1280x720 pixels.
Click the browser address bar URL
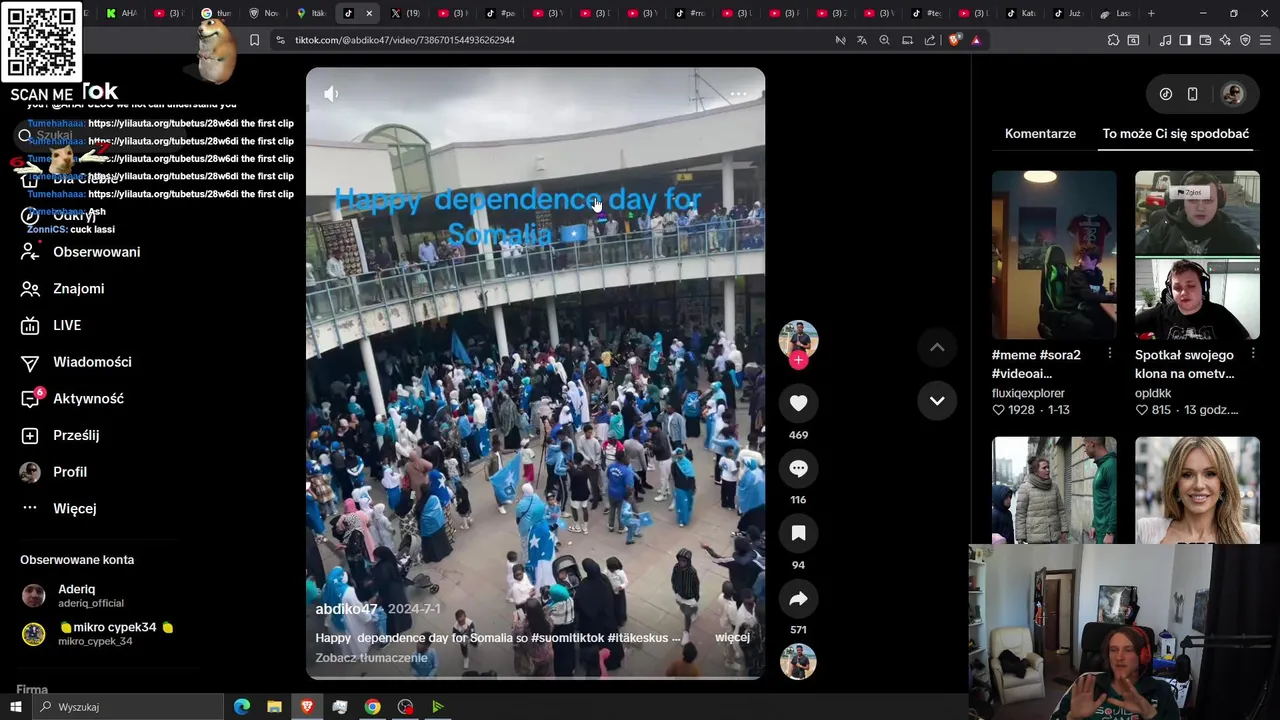(x=405, y=40)
